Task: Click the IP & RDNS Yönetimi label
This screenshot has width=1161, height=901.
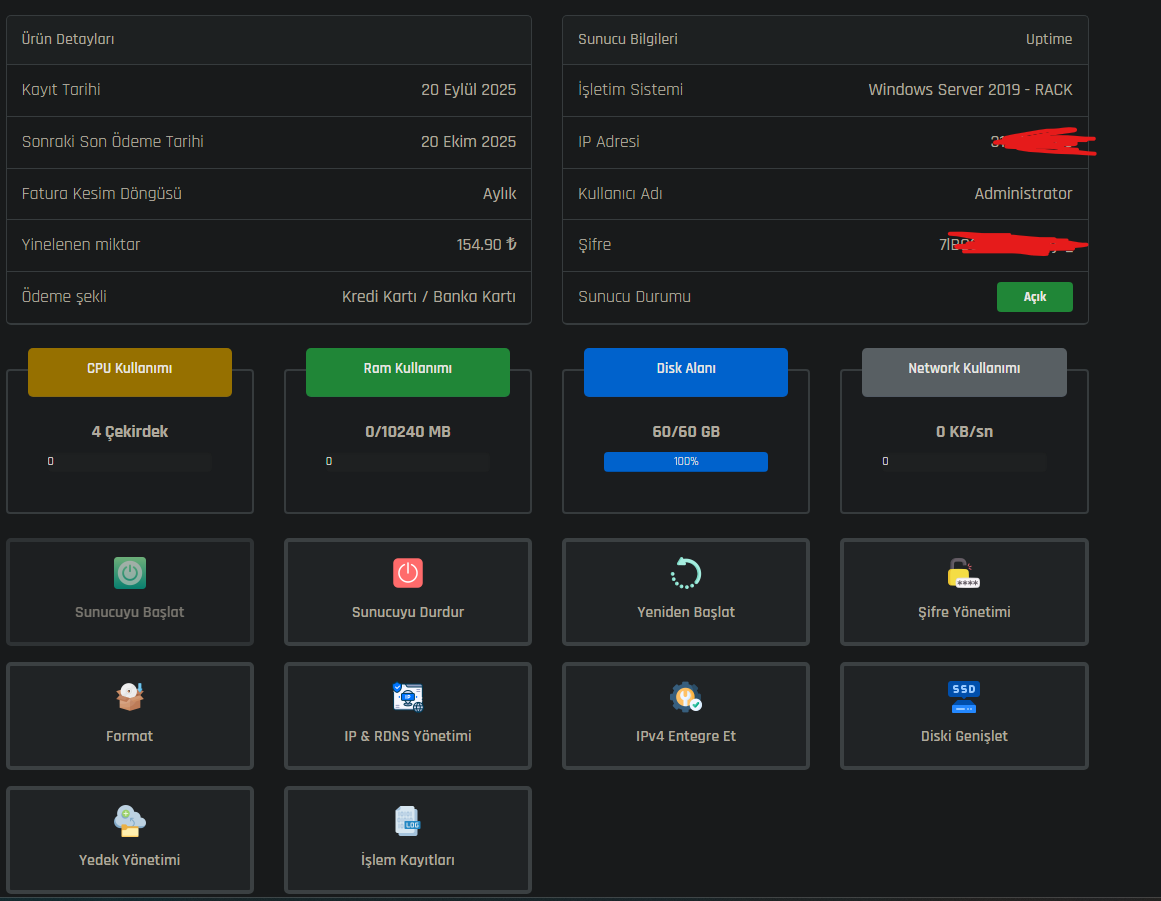Action: 408,736
